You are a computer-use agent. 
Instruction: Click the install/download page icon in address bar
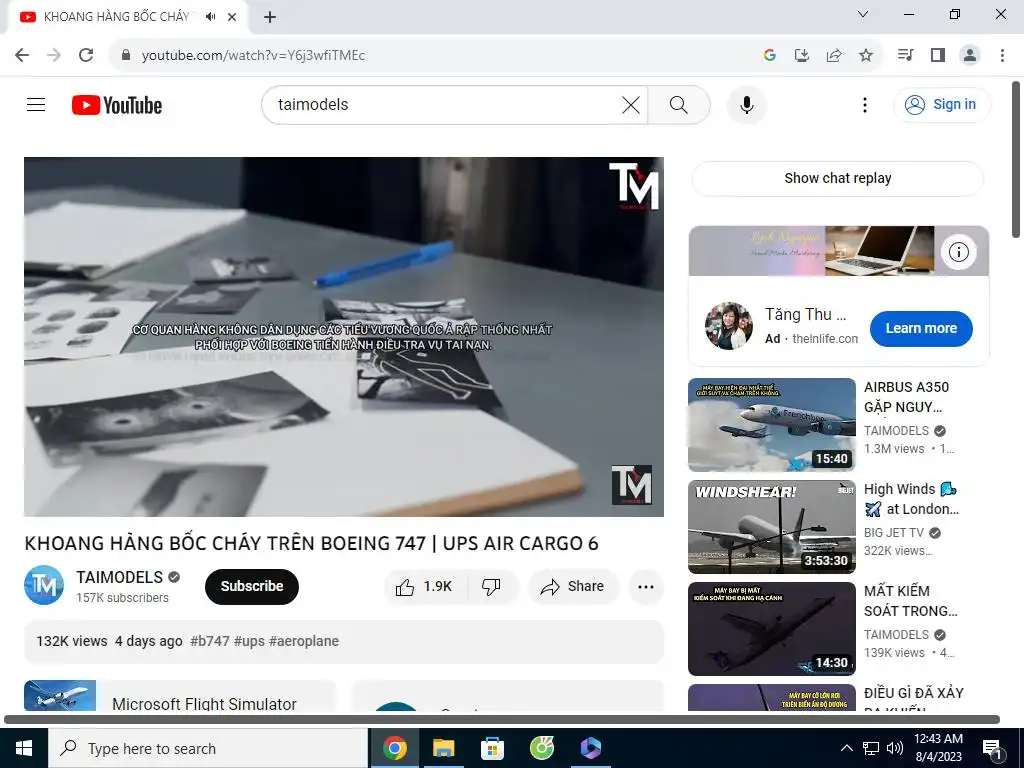[x=802, y=55]
